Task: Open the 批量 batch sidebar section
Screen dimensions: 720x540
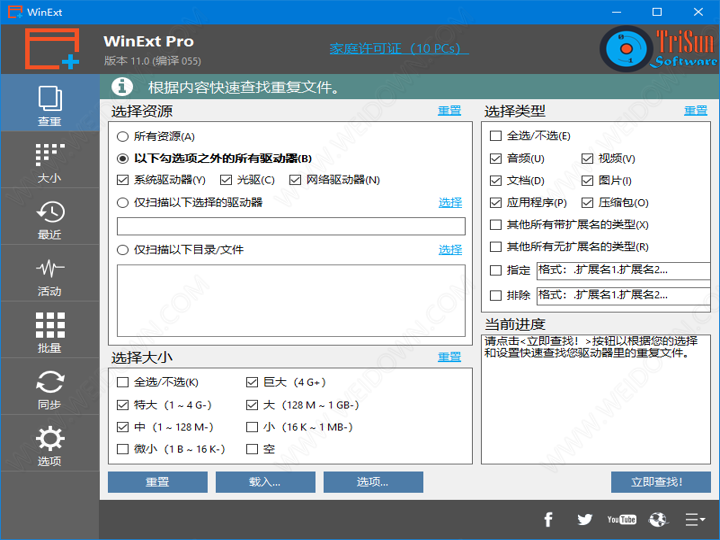Action: (50, 331)
